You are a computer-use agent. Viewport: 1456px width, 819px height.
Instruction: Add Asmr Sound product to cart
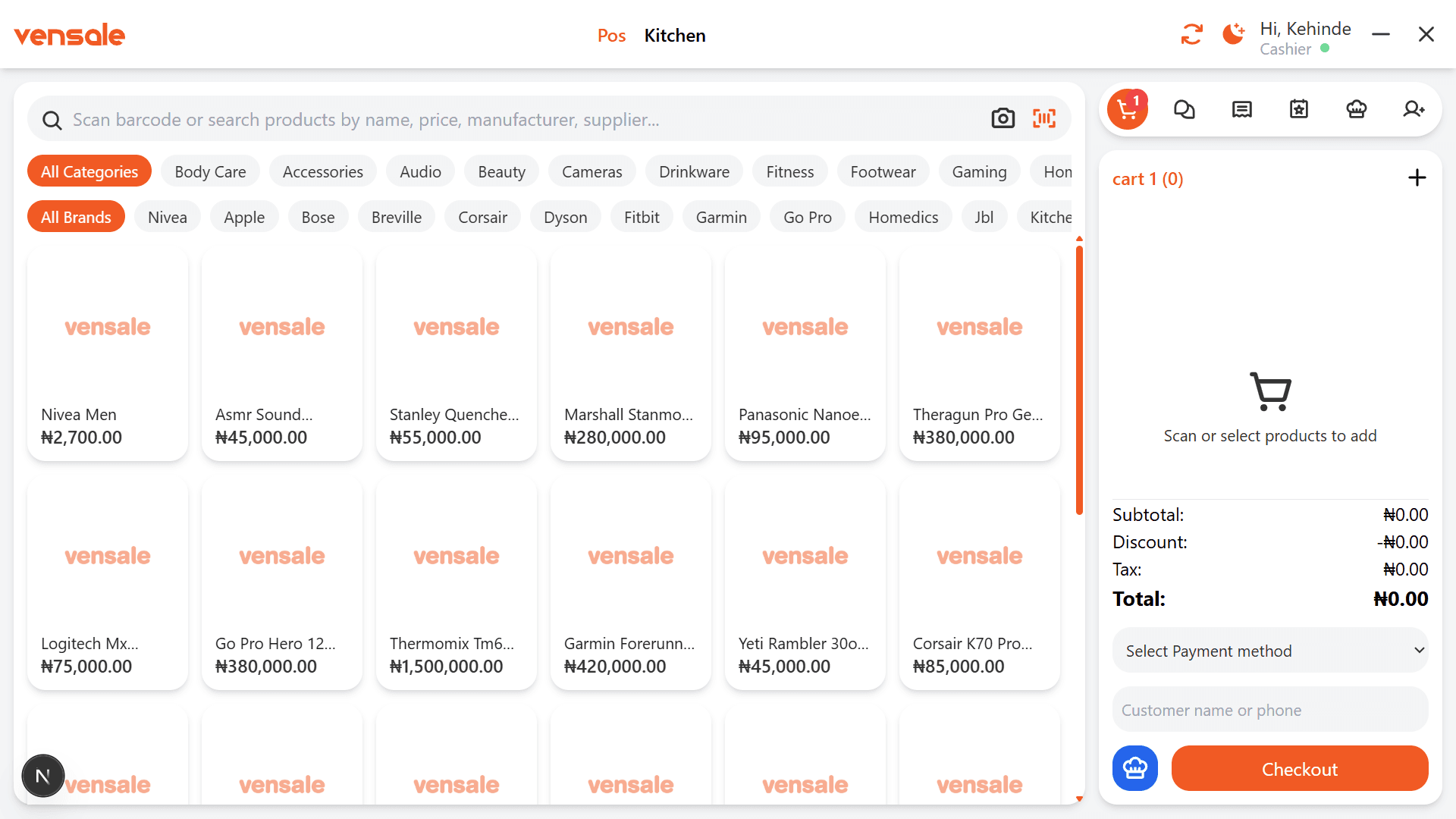pos(282,354)
